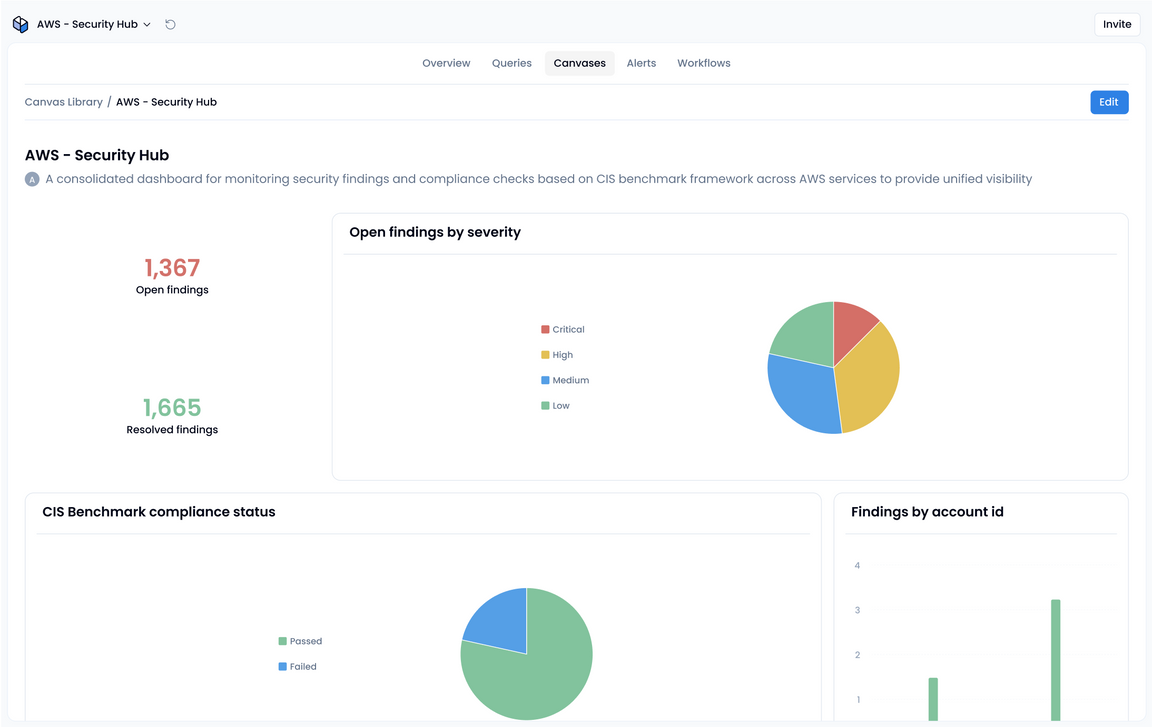Click the Open findings by severity title
1152x727 pixels.
point(435,232)
